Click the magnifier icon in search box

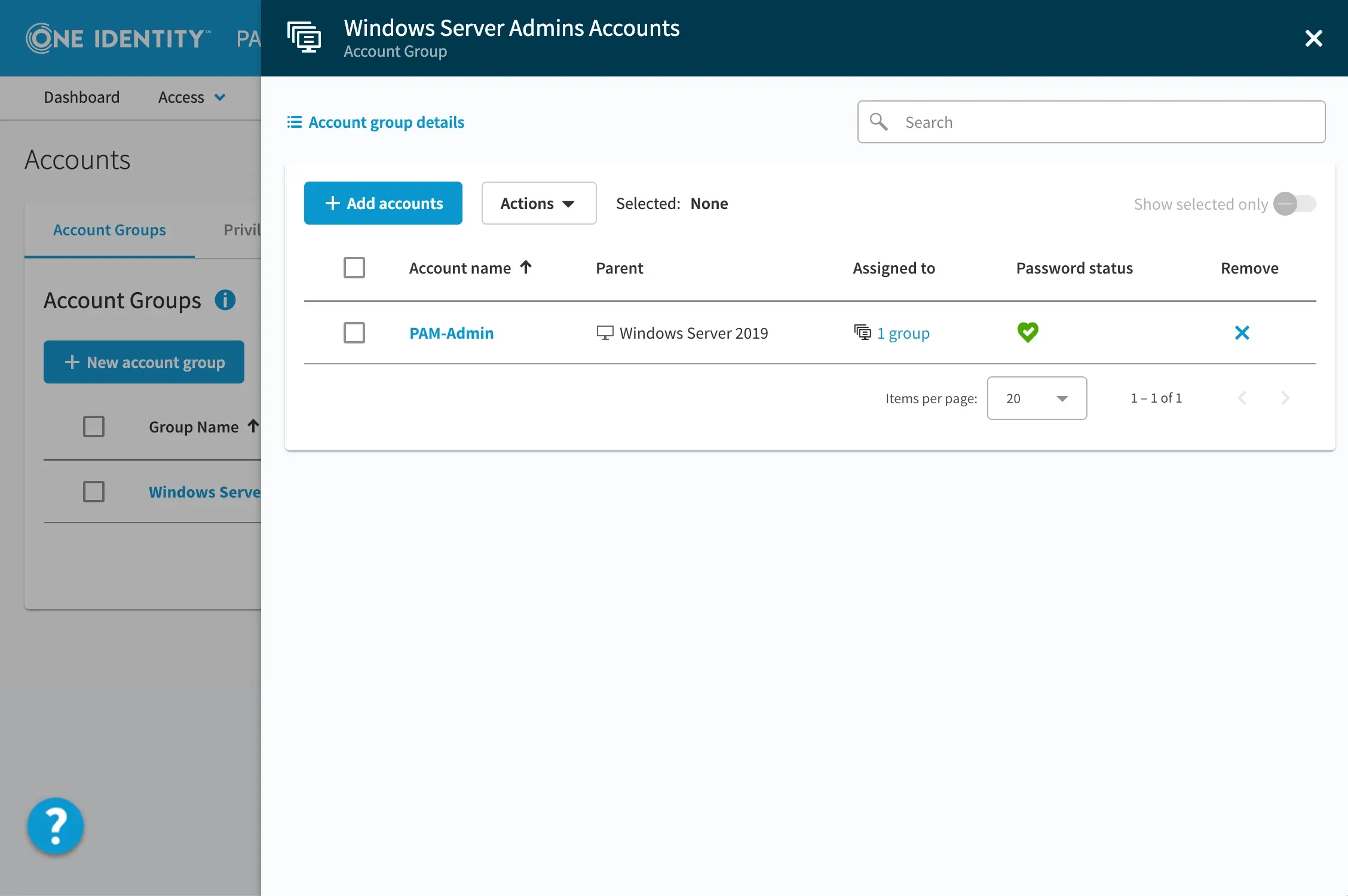(878, 122)
